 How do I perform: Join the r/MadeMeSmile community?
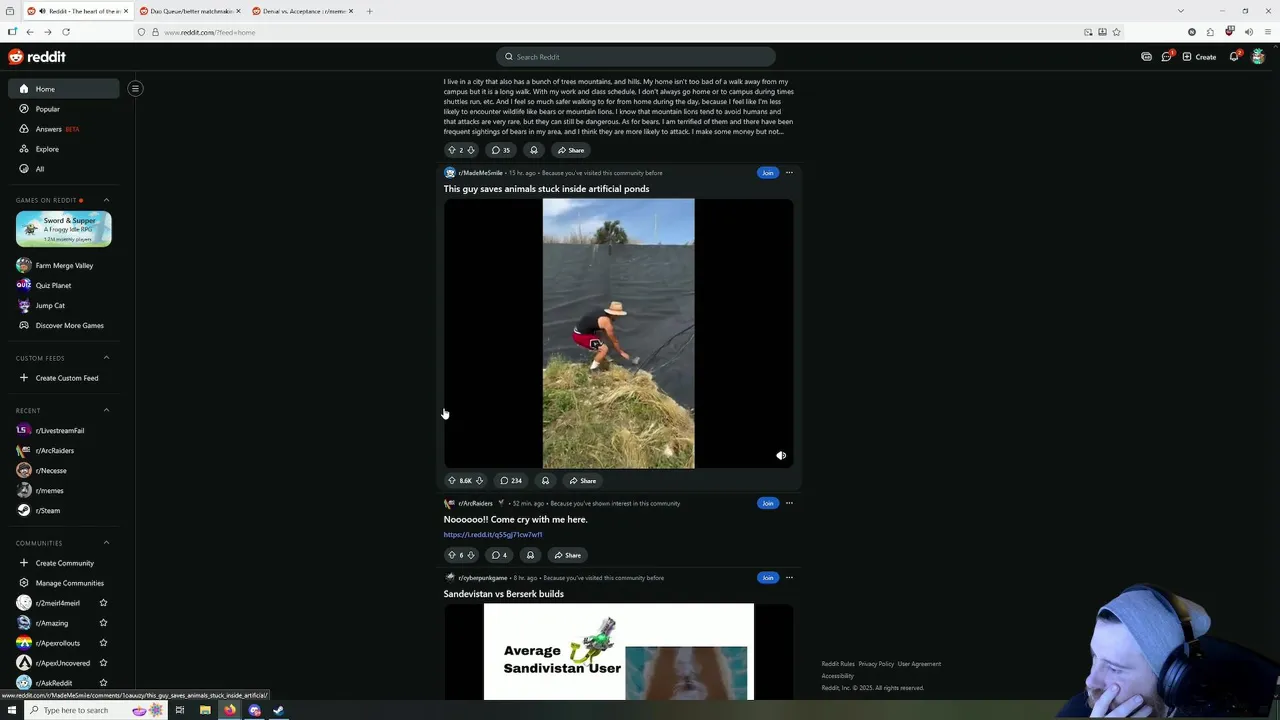(767, 173)
